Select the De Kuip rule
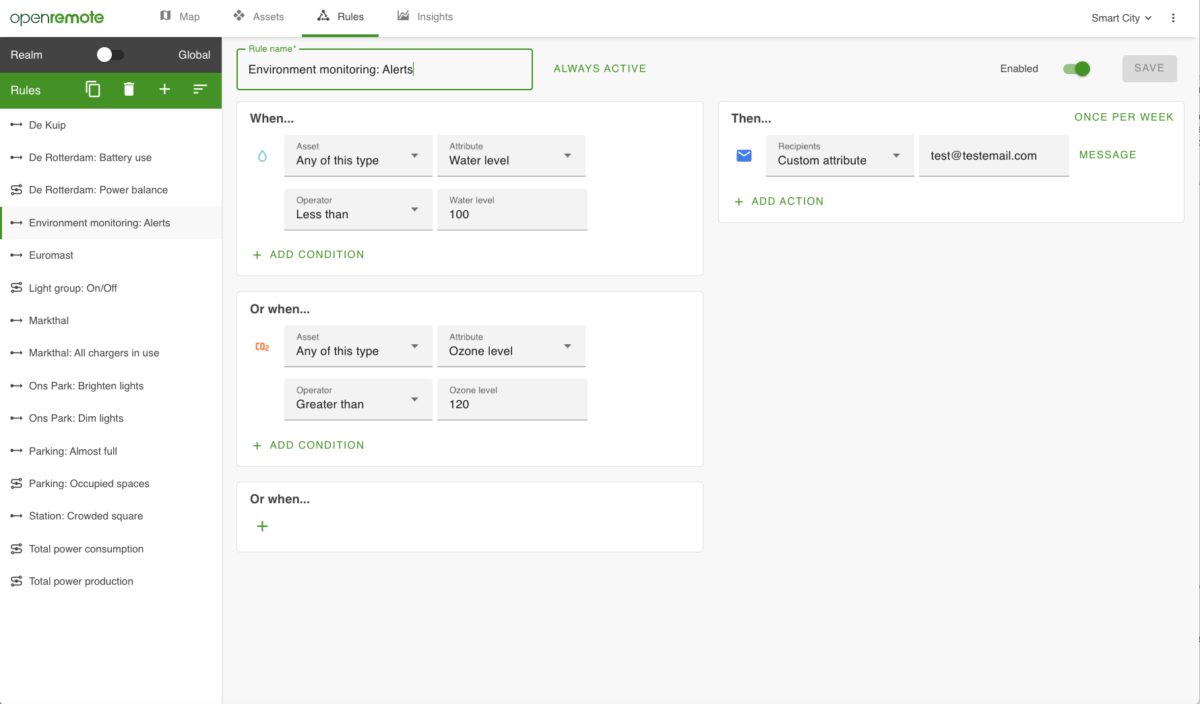This screenshot has height=704, width=1200. (111, 125)
